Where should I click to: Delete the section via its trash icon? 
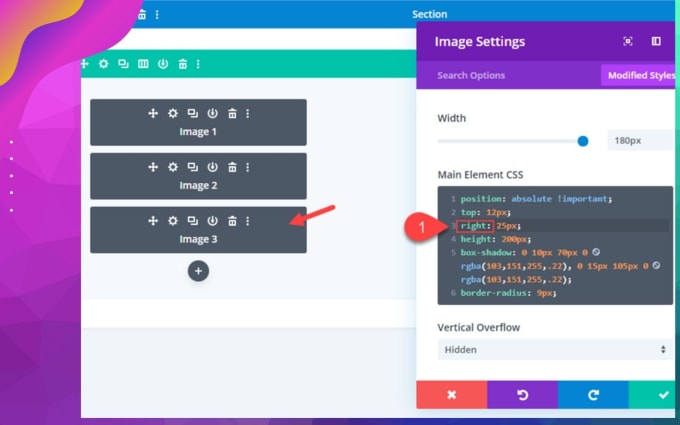142,15
